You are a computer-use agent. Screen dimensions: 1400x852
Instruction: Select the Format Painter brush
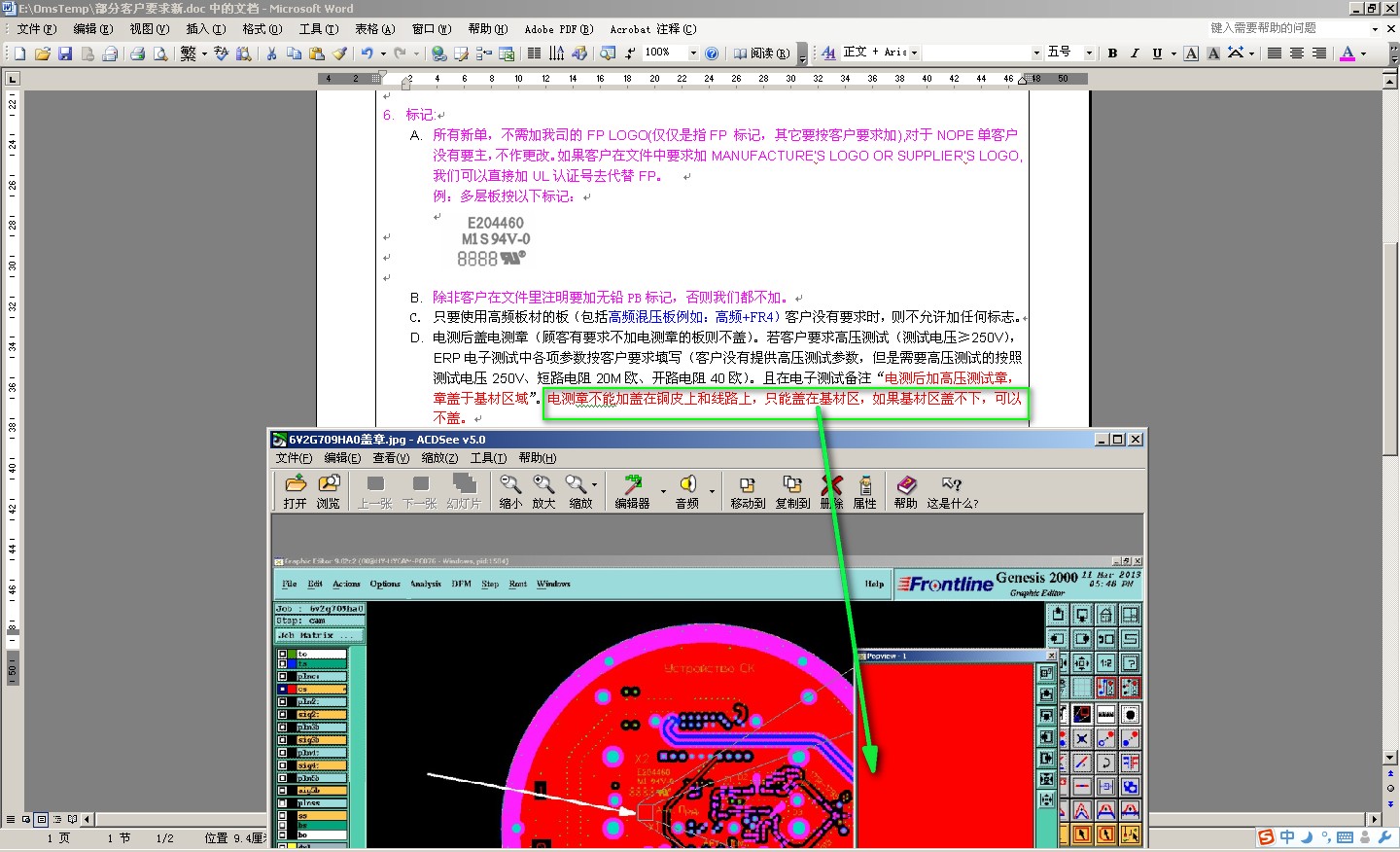pos(338,53)
